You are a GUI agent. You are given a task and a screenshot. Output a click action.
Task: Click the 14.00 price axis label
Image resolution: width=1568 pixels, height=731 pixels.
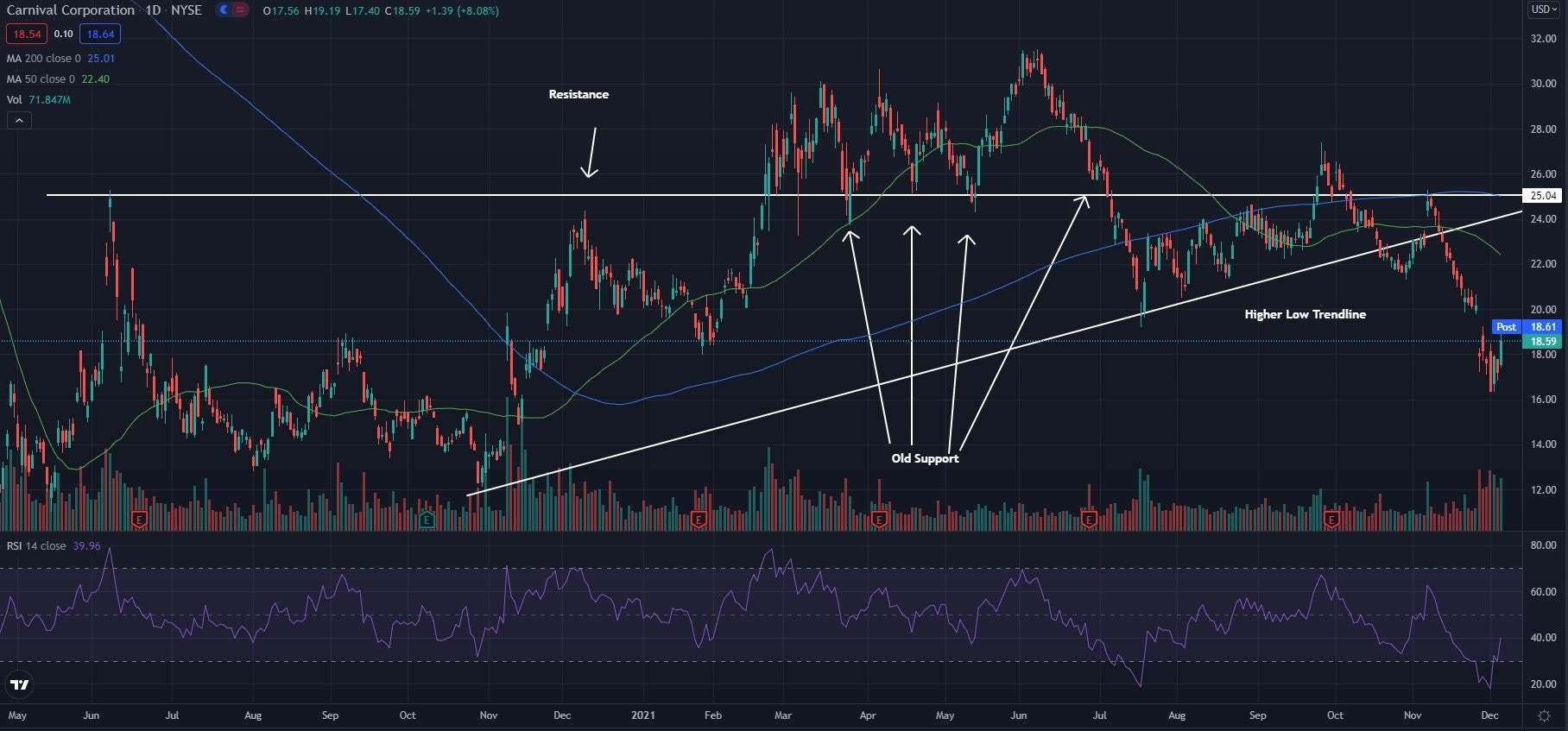pyautogui.click(x=1543, y=444)
